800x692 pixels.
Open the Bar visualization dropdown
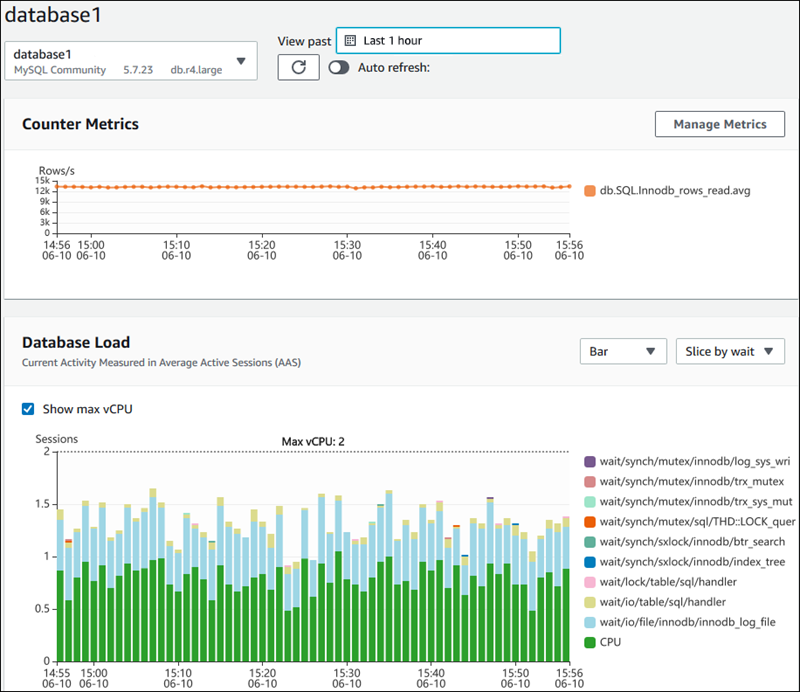click(623, 351)
